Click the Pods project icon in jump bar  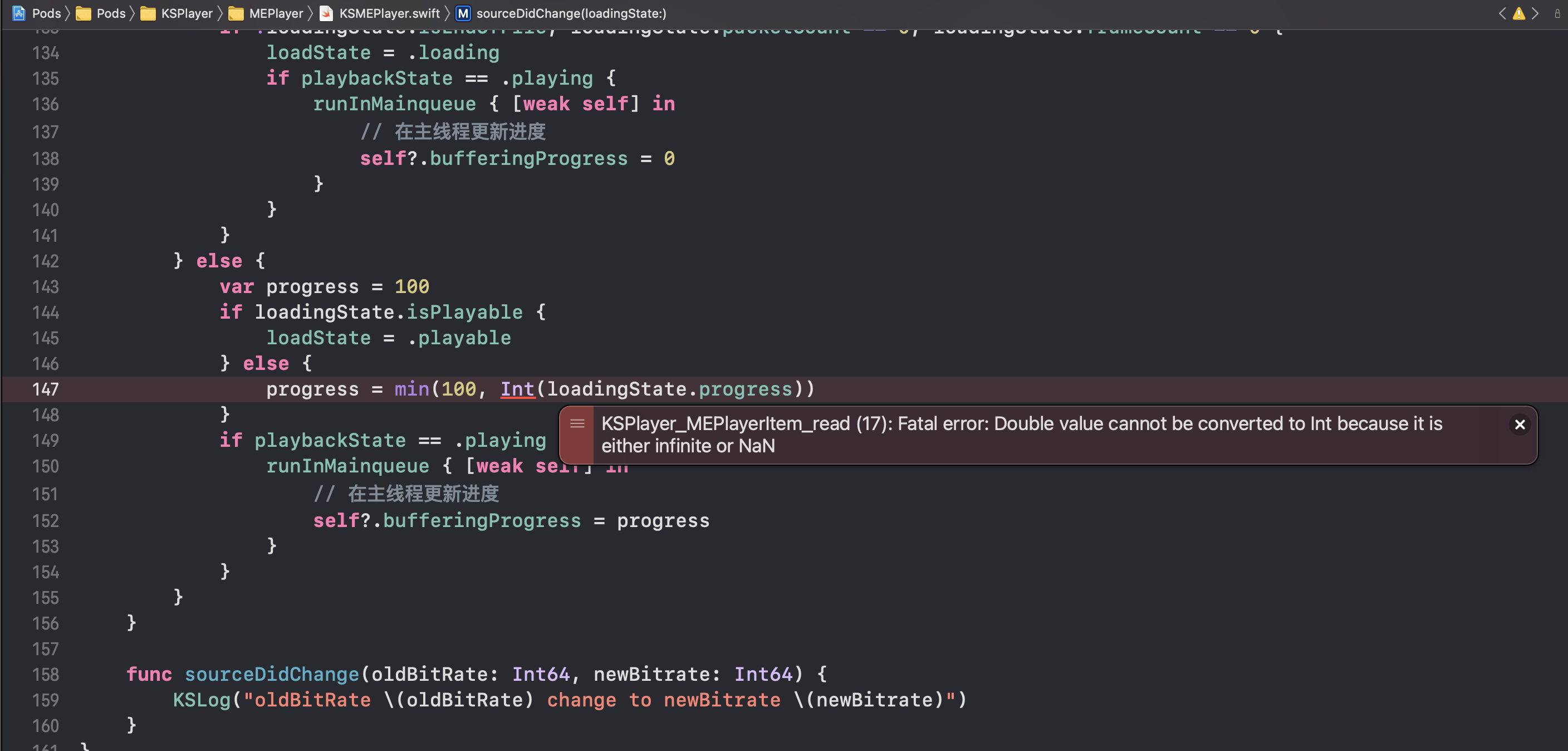coord(18,13)
